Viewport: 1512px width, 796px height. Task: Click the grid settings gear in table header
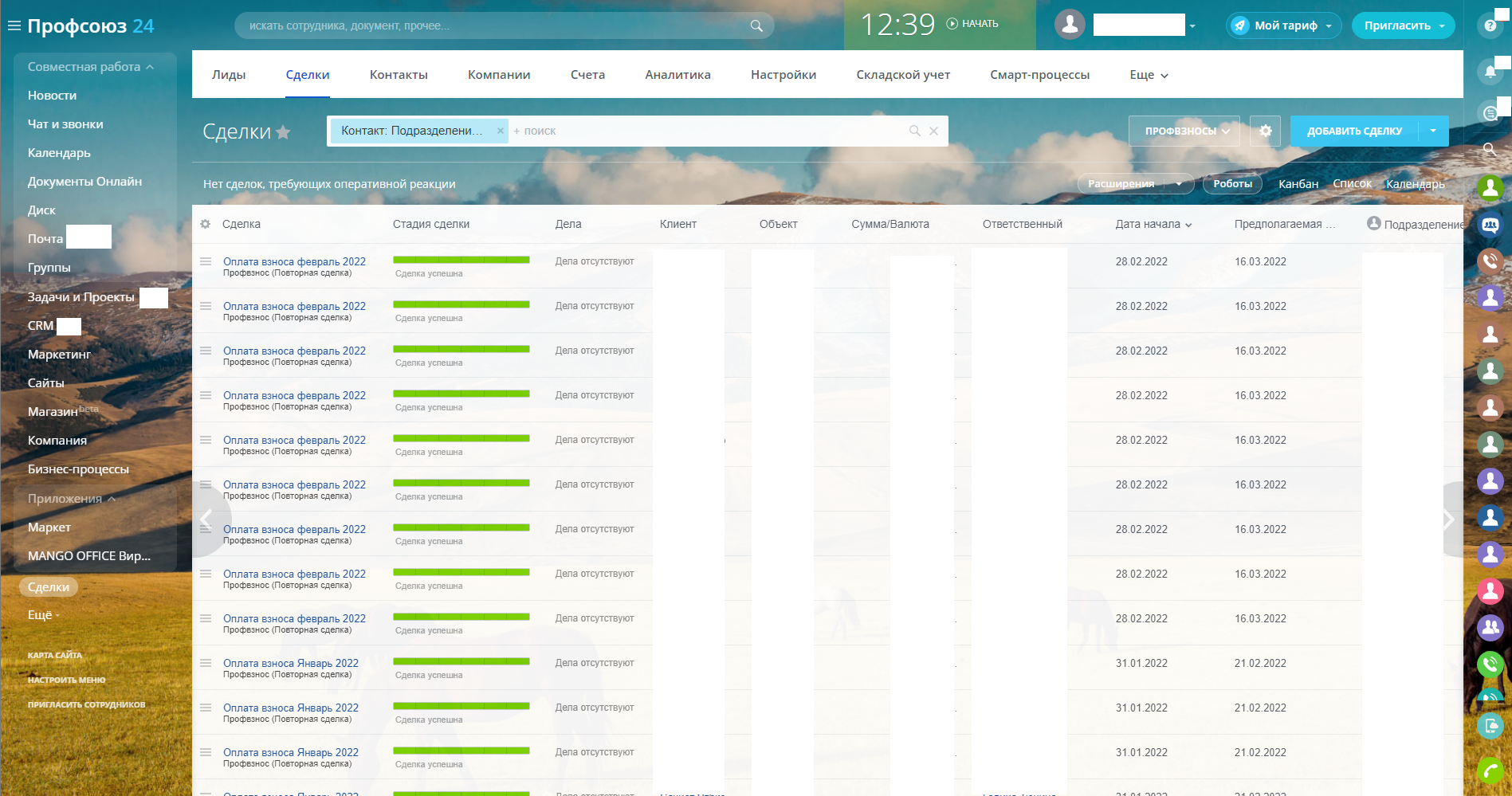206,224
